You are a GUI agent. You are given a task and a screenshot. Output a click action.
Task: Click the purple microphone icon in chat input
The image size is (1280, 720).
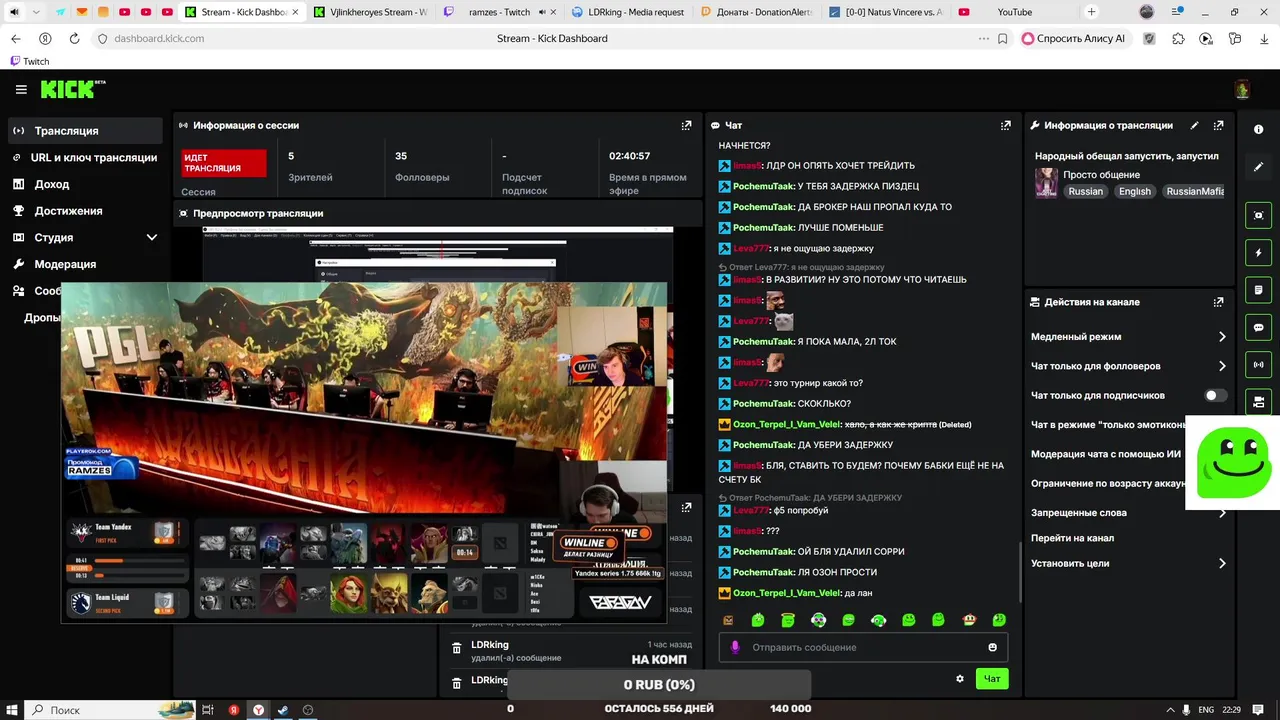[x=735, y=647]
